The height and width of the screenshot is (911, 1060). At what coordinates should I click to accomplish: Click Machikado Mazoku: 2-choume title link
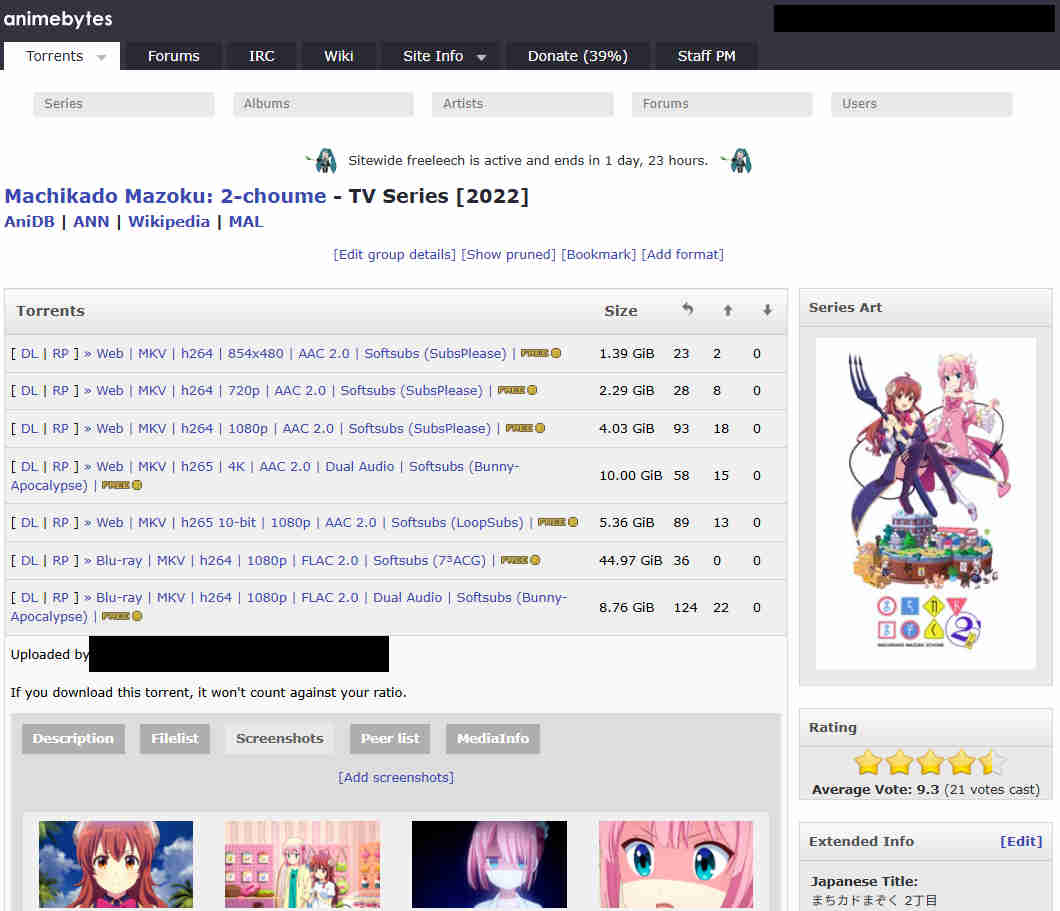coord(166,196)
